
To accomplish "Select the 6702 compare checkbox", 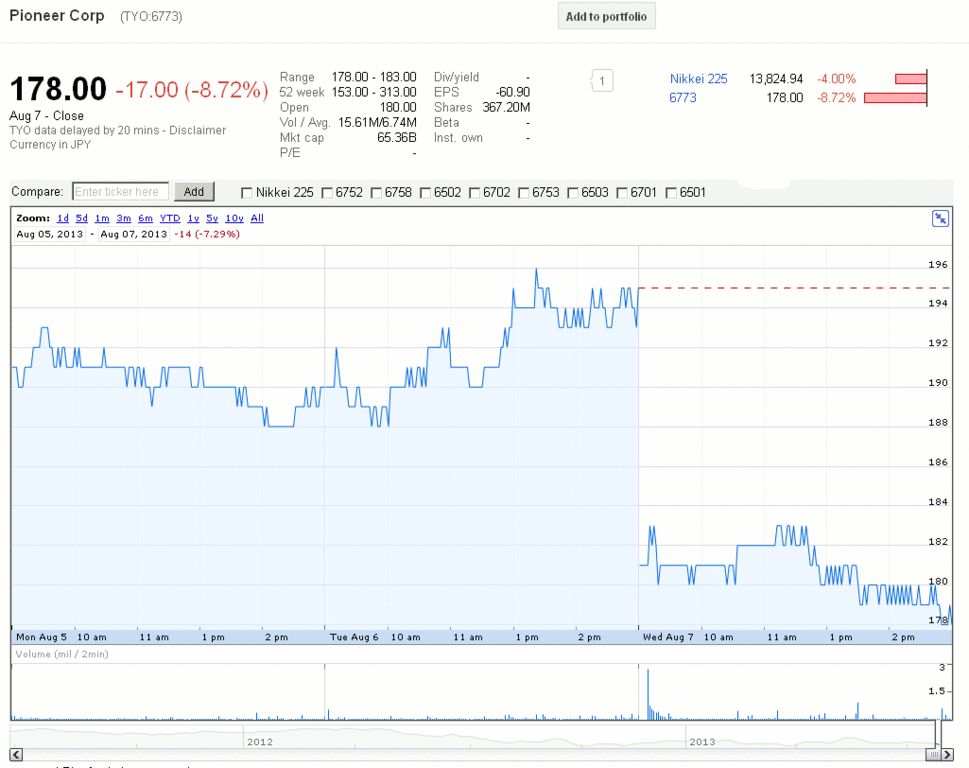I will pos(475,193).
